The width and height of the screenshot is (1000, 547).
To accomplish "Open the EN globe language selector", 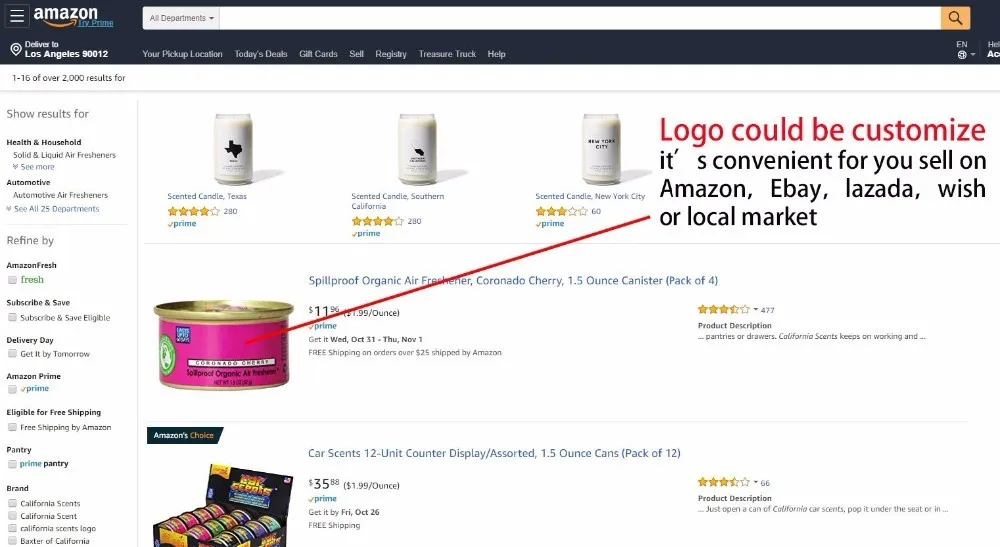I will coord(965,50).
